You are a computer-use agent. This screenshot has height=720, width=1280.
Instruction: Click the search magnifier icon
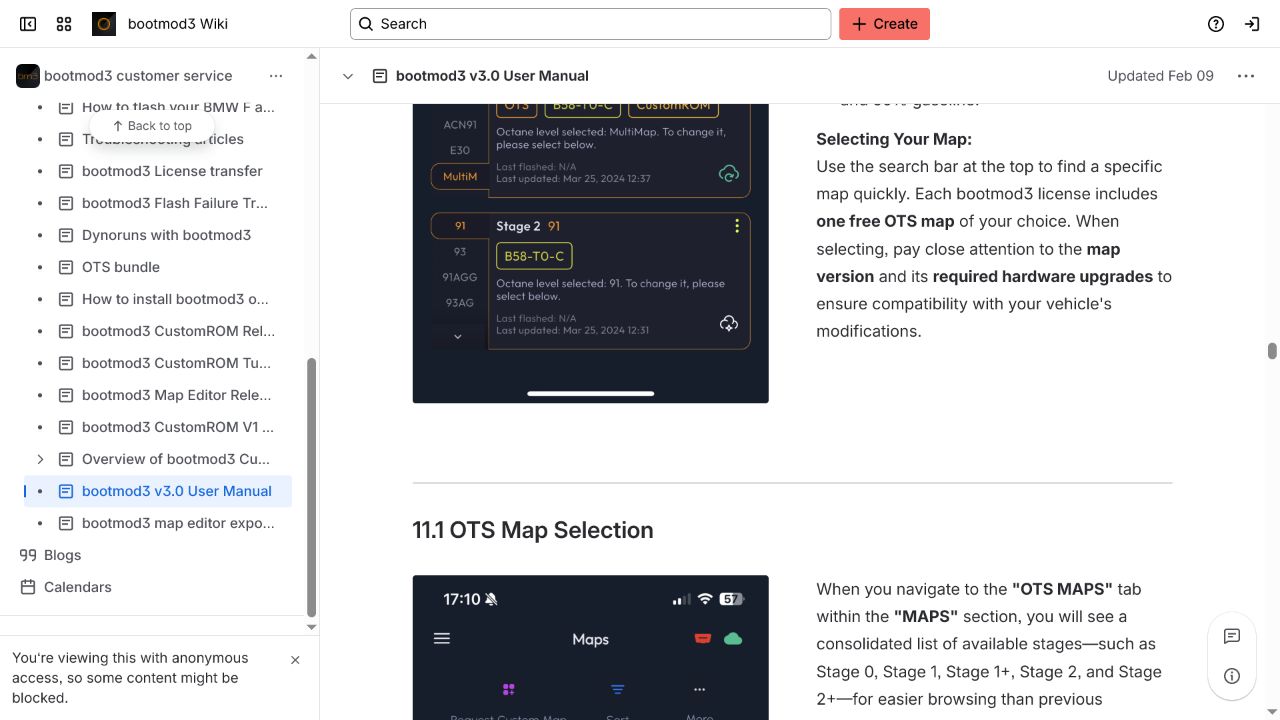tap(366, 24)
